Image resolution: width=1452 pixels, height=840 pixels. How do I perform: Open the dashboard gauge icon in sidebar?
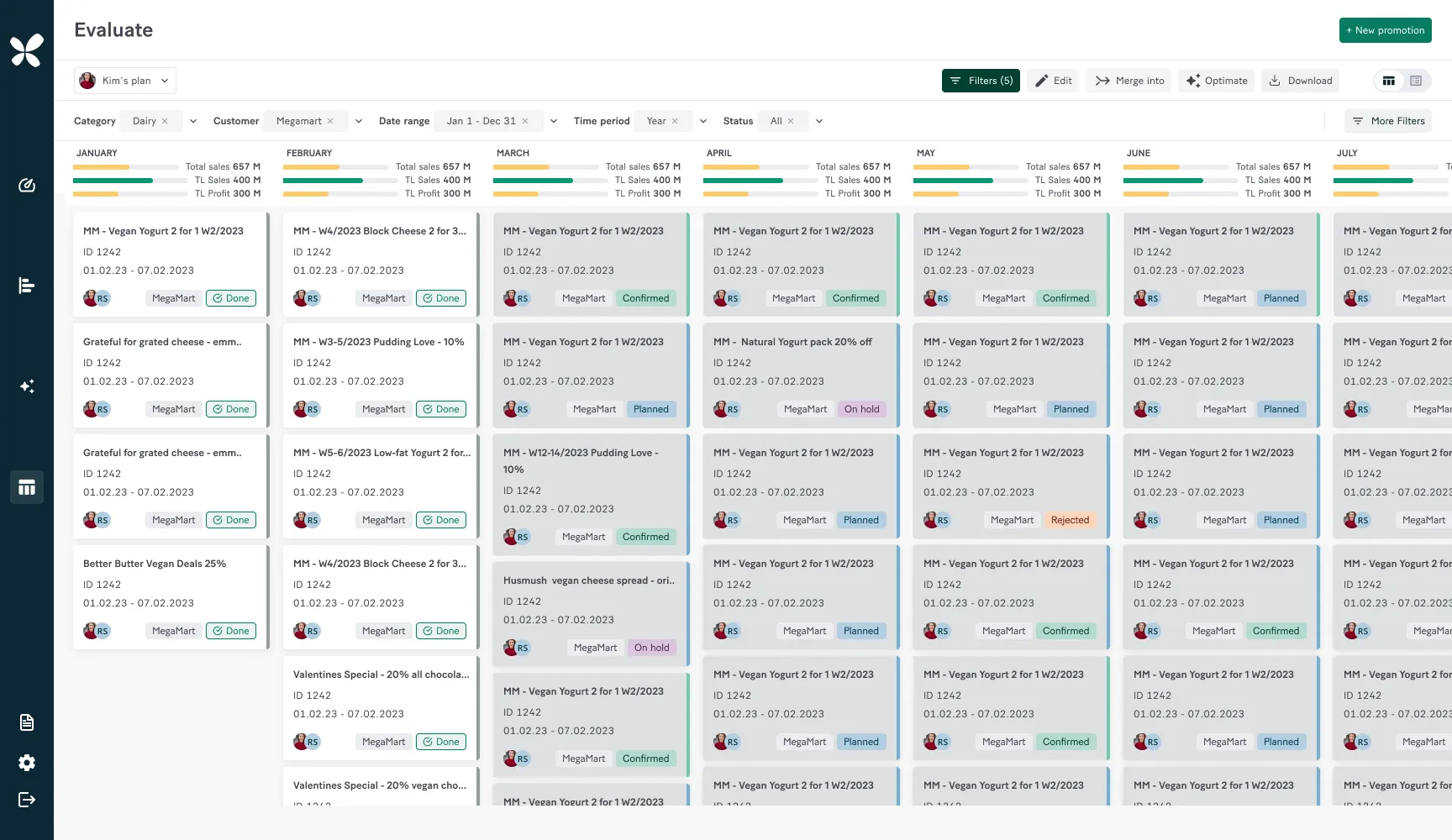pyautogui.click(x=27, y=186)
